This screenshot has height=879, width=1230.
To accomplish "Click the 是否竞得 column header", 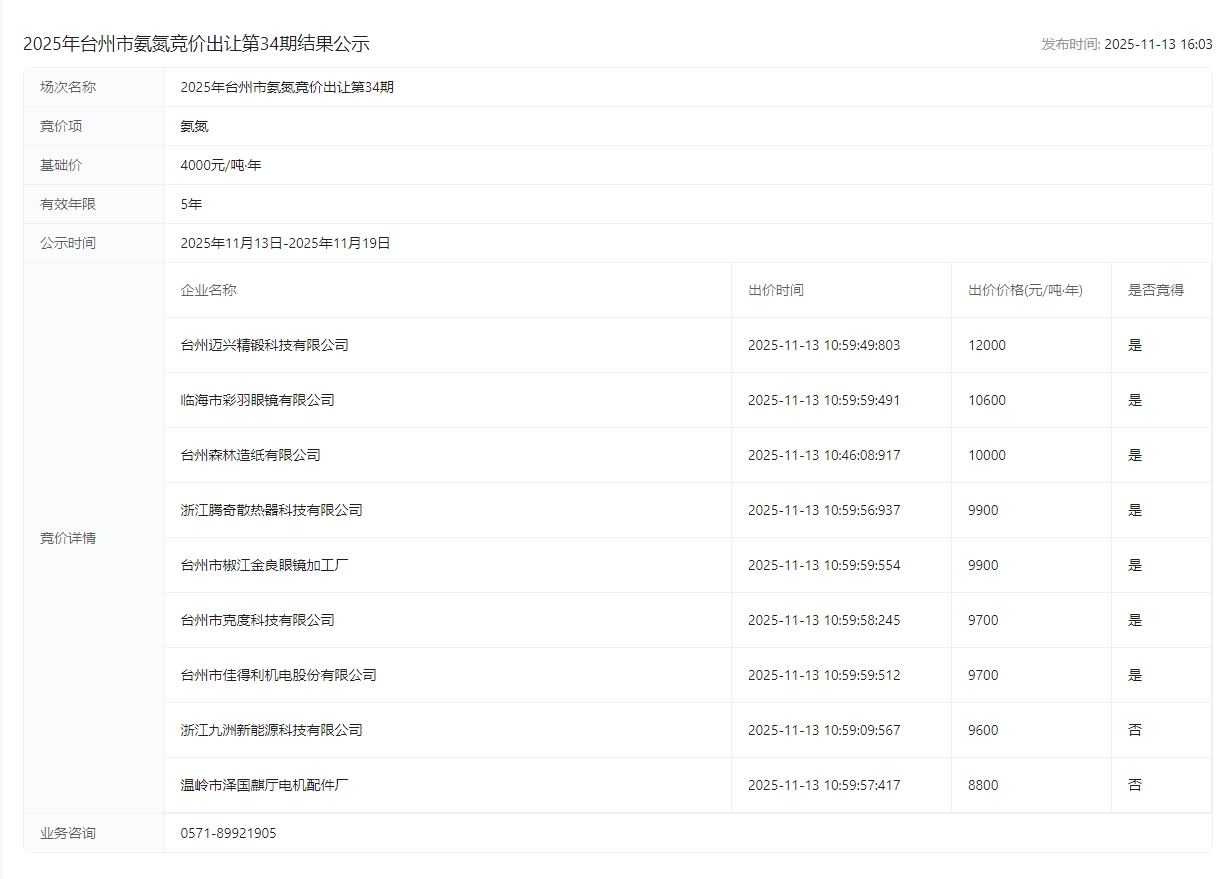I will [x=1155, y=290].
